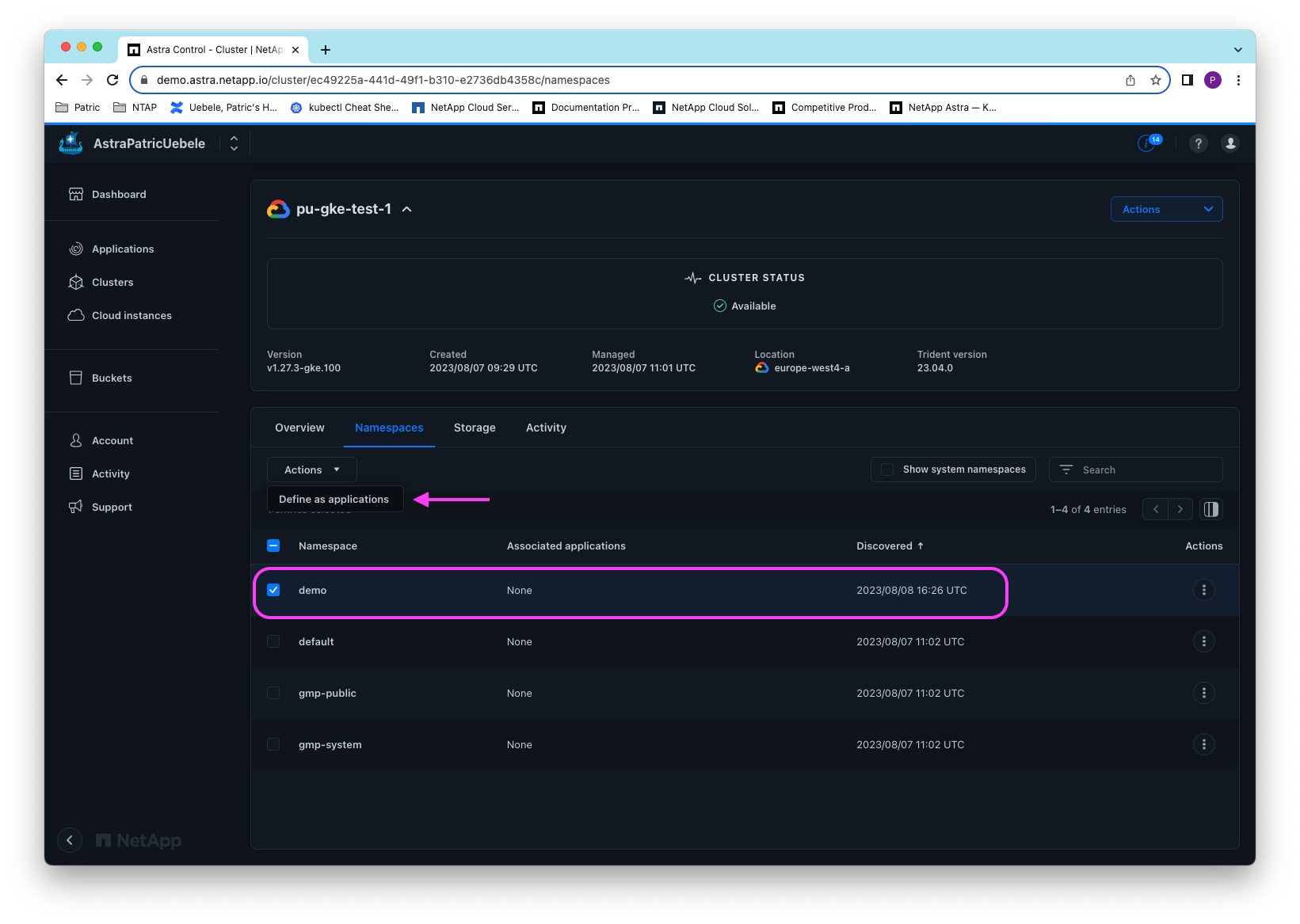The height and width of the screenshot is (924, 1300).
Task: Collapse the sidebar with the back arrow
Action: click(70, 840)
